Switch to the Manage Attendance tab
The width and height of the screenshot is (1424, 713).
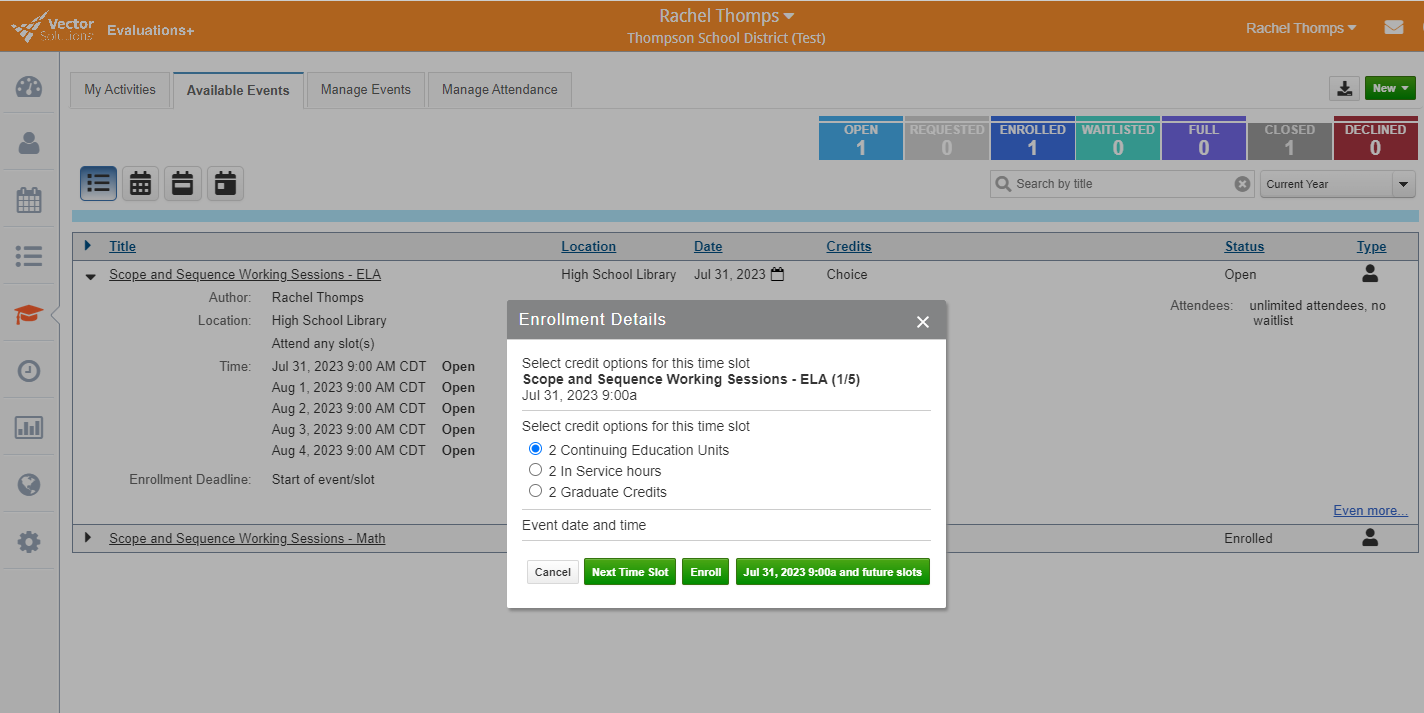[x=500, y=89]
